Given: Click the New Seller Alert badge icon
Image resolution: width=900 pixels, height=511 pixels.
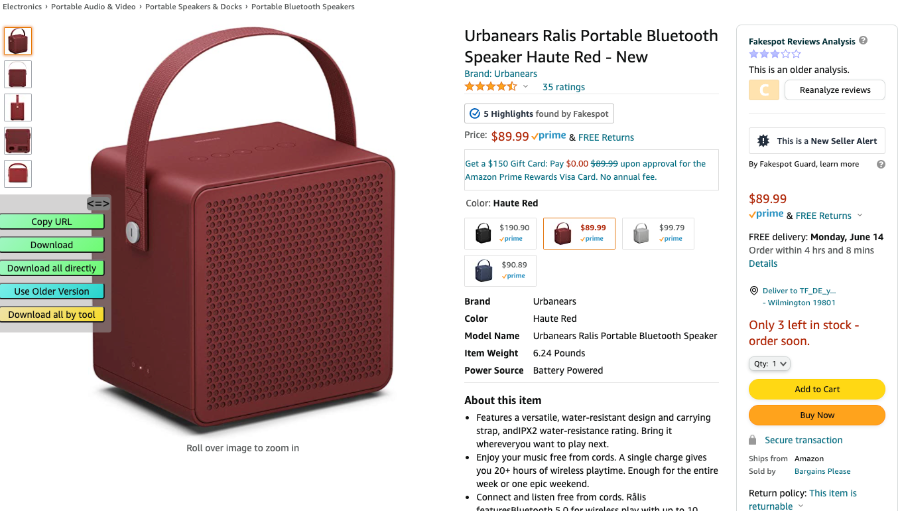Looking at the screenshot, I should point(763,141).
